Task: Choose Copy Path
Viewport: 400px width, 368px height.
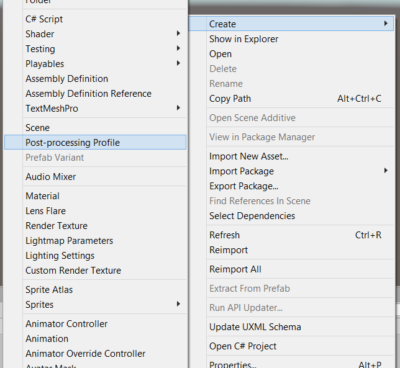Action: 291,99
